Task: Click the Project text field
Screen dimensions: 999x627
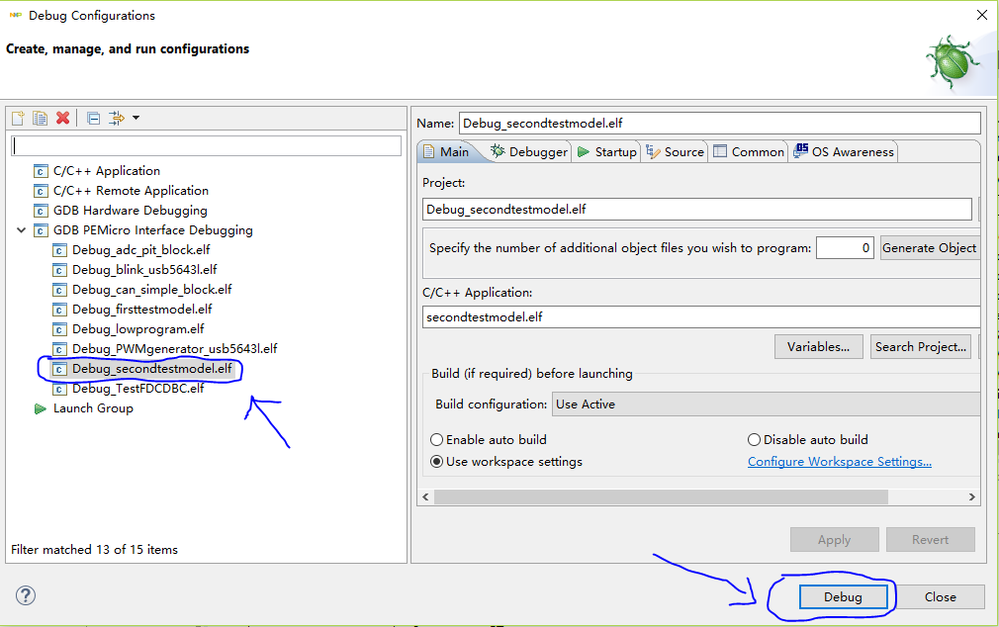Action: click(x=697, y=209)
